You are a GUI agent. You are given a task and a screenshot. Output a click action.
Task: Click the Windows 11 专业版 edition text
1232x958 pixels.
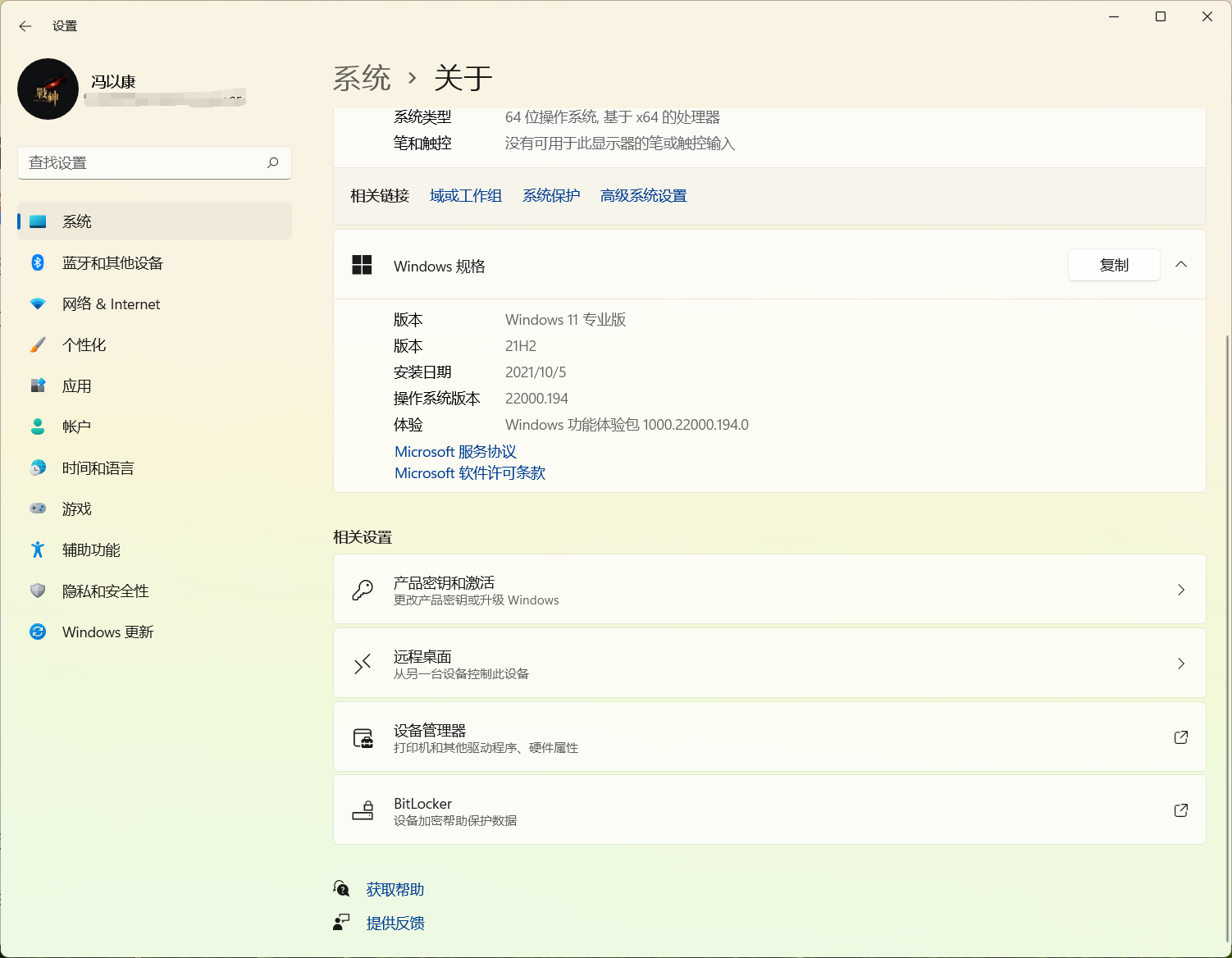point(566,320)
